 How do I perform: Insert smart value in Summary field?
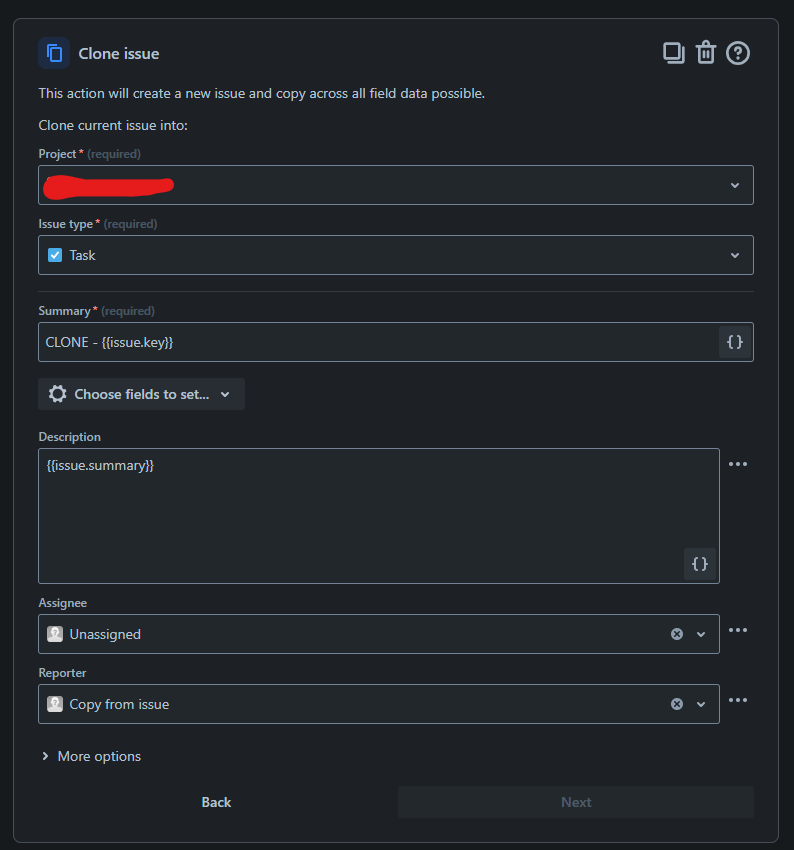pos(735,341)
